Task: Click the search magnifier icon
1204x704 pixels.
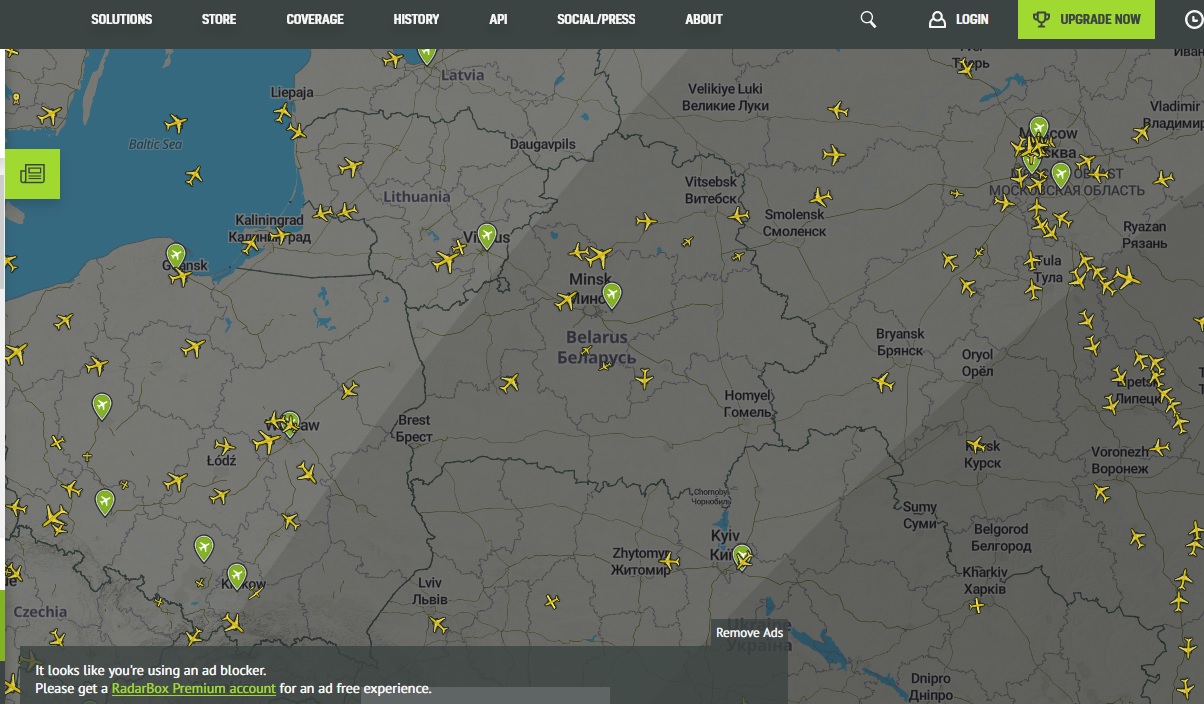Action: pyautogui.click(x=868, y=20)
